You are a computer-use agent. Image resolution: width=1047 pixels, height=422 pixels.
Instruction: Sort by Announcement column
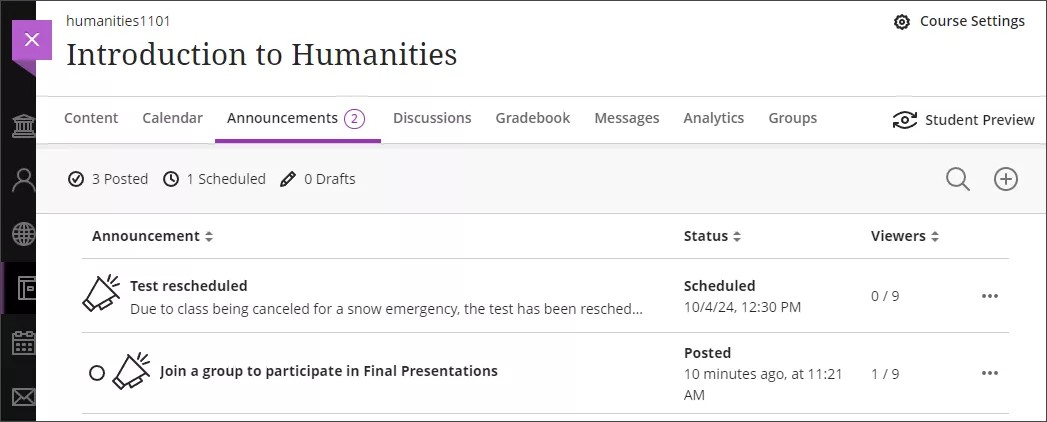(x=152, y=237)
